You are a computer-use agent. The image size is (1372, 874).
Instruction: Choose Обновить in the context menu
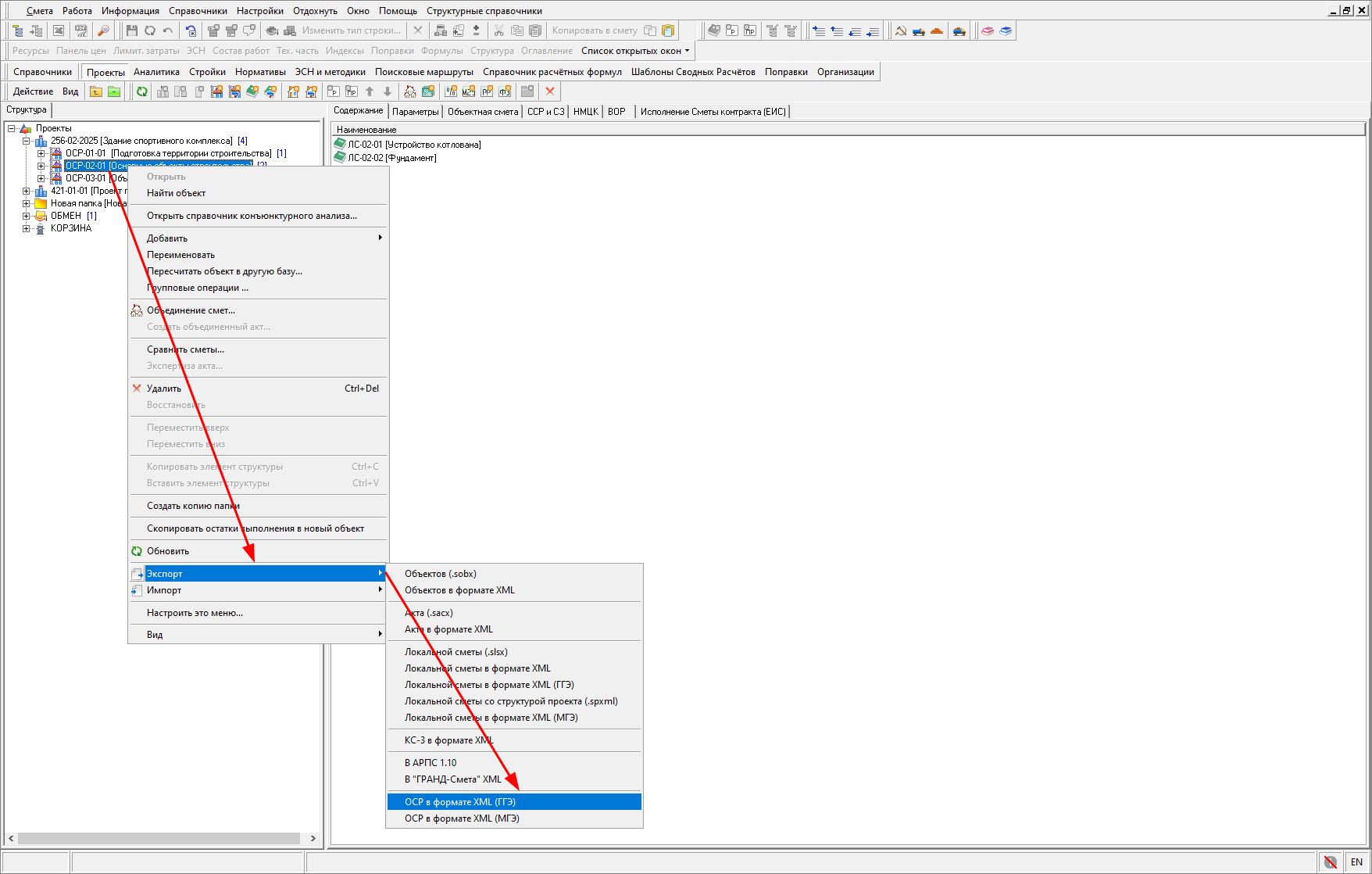click(168, 551)
